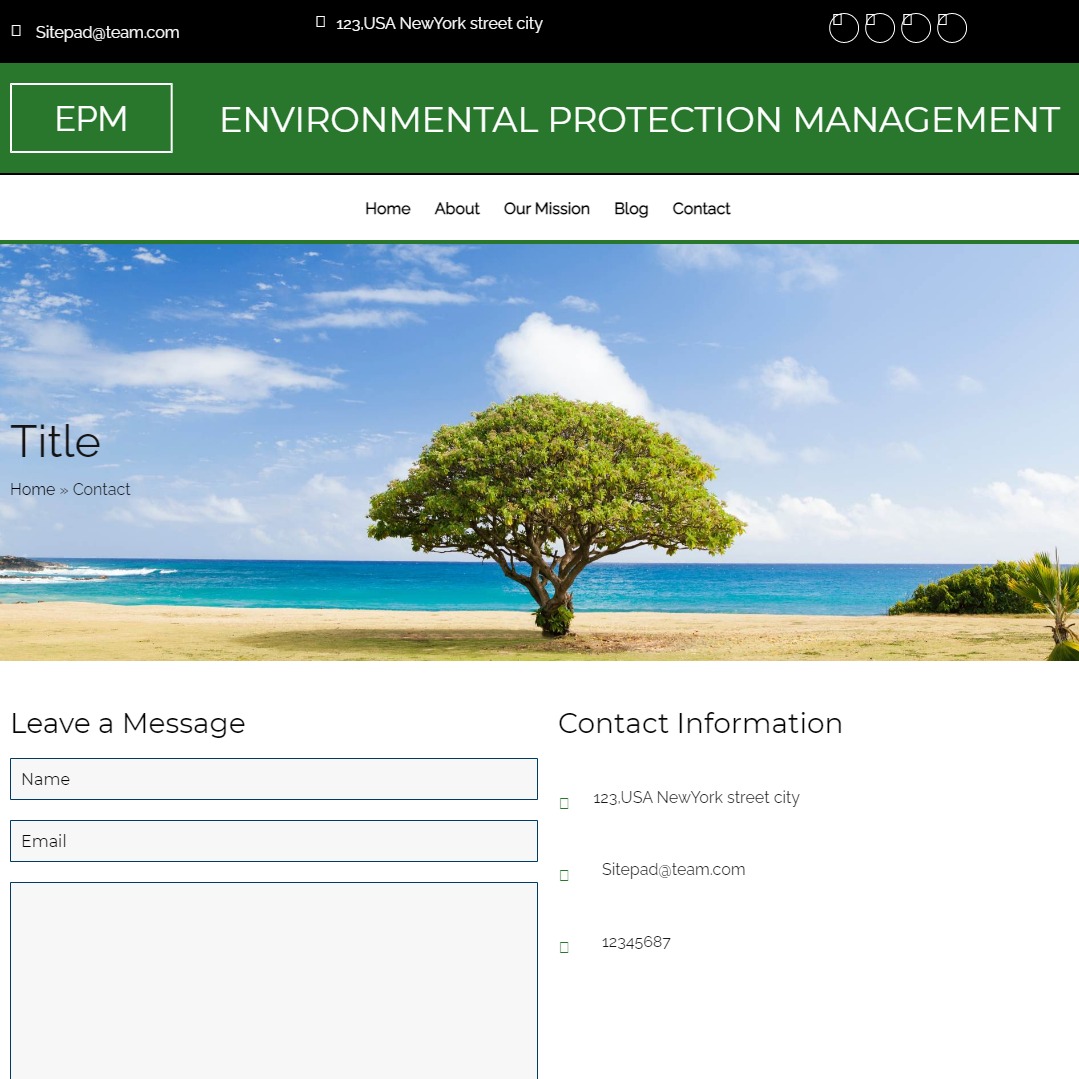Click the email icon under Contact Information
The width and height of the screenshot is (1079, 1079).
pos(564,875)
